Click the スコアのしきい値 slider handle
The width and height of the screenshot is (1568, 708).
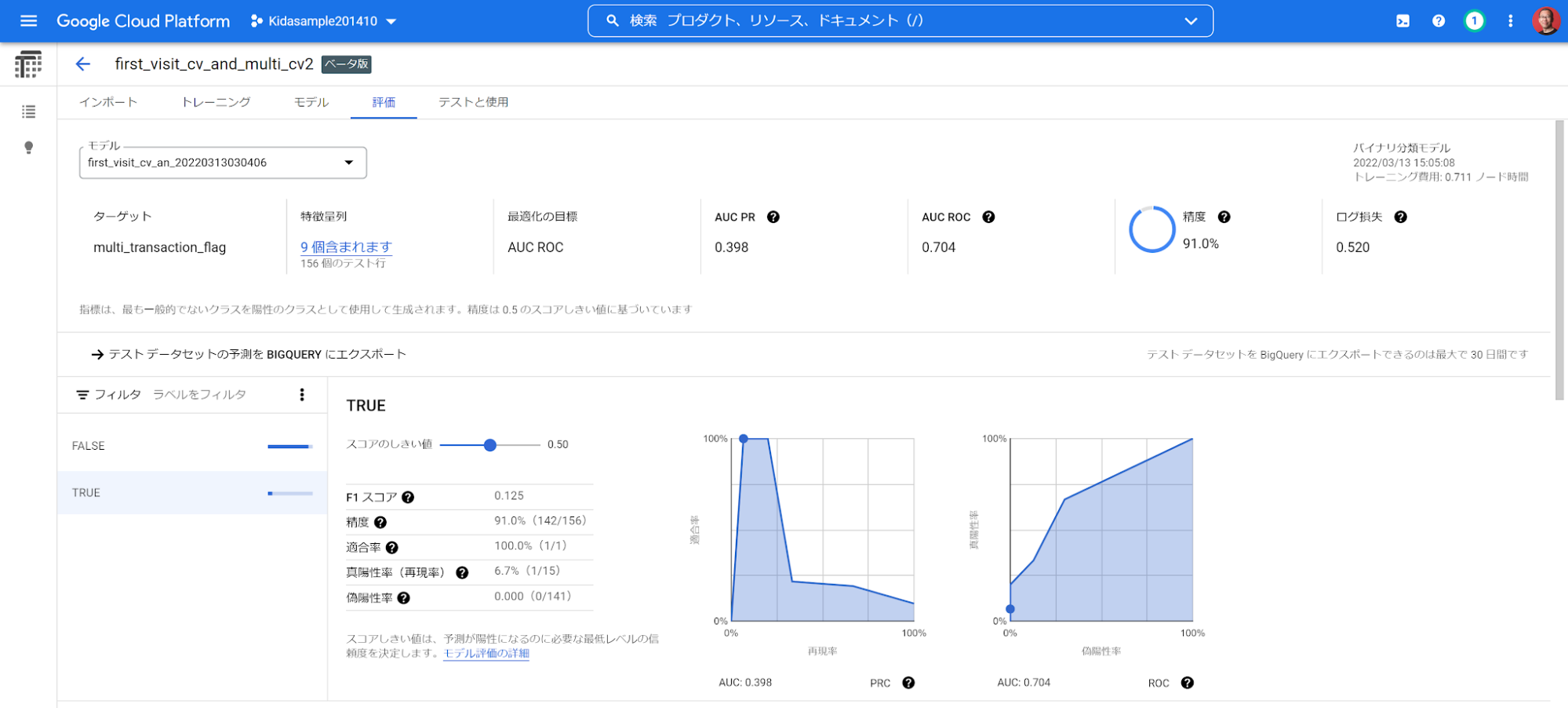click(490, 445)
